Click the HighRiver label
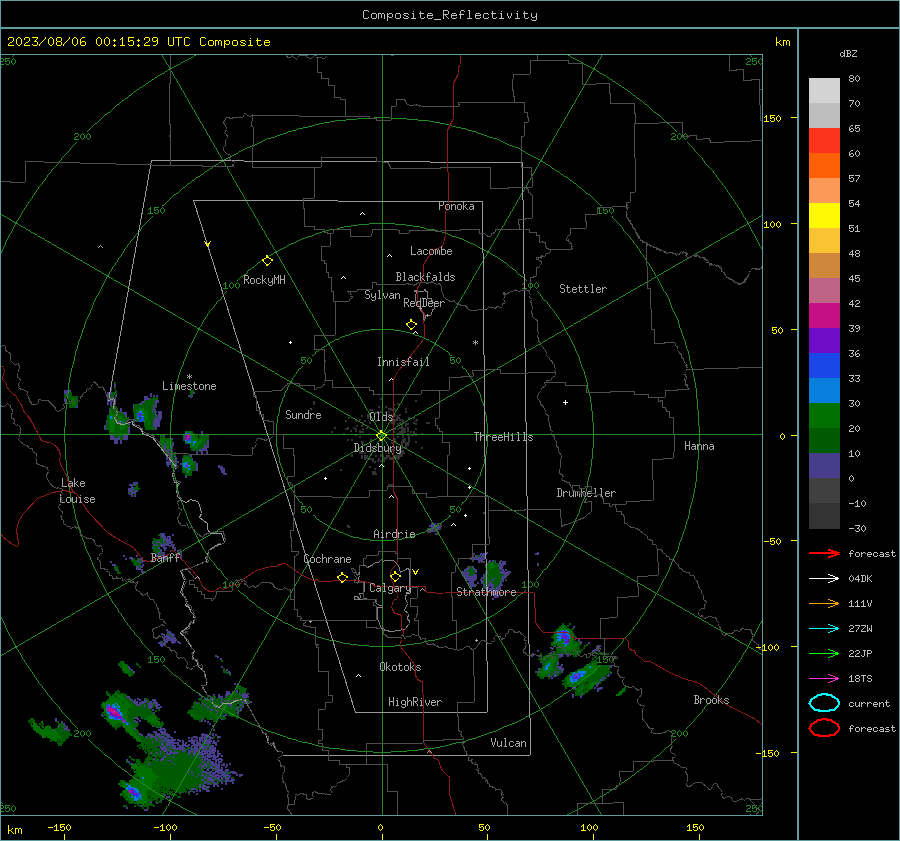Image resolution: width=900 pixels, height=841 pixels. pos(415,702)
